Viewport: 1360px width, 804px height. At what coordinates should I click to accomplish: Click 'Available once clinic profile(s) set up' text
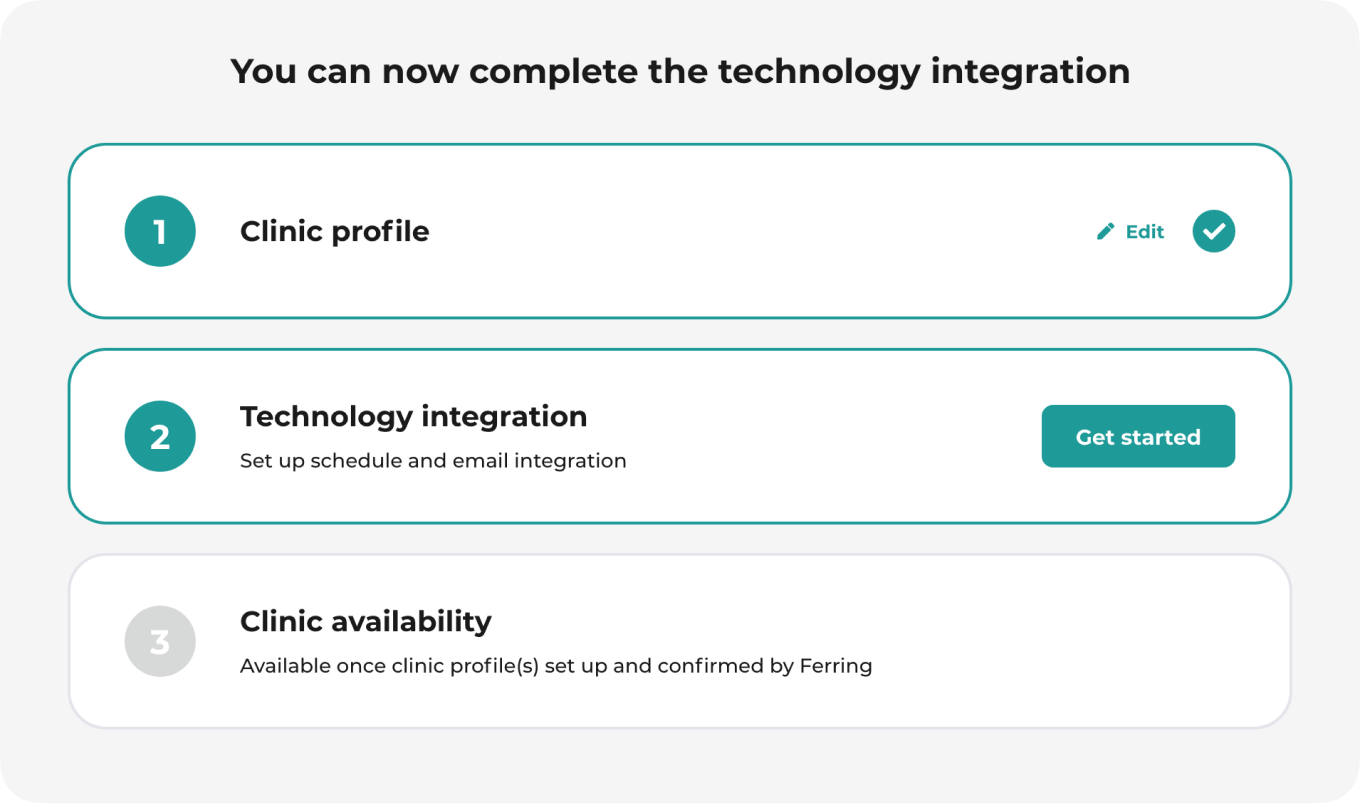click(x=423, y=666)
